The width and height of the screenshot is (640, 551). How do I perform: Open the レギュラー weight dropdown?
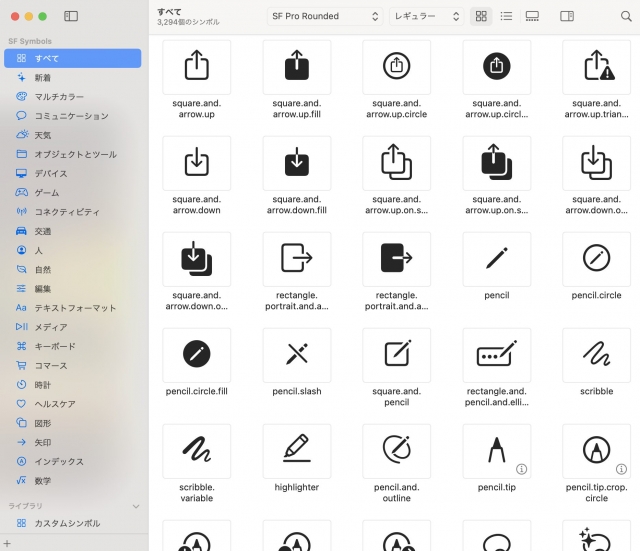click(x=427, y=16)
